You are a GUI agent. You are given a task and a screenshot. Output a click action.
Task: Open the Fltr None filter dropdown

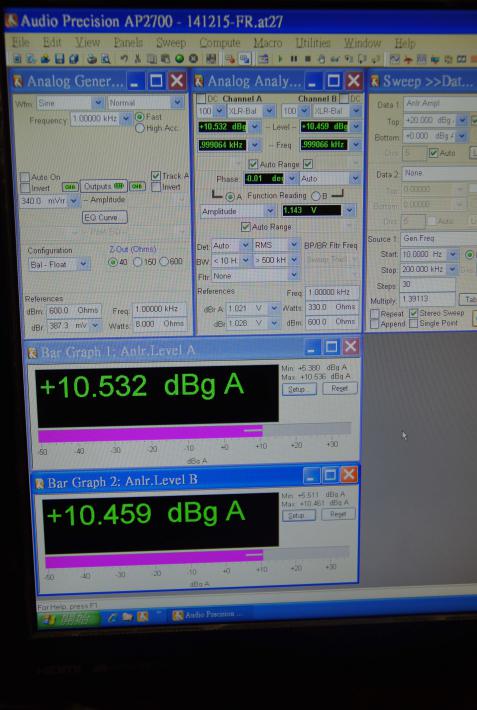coord(294,275)
